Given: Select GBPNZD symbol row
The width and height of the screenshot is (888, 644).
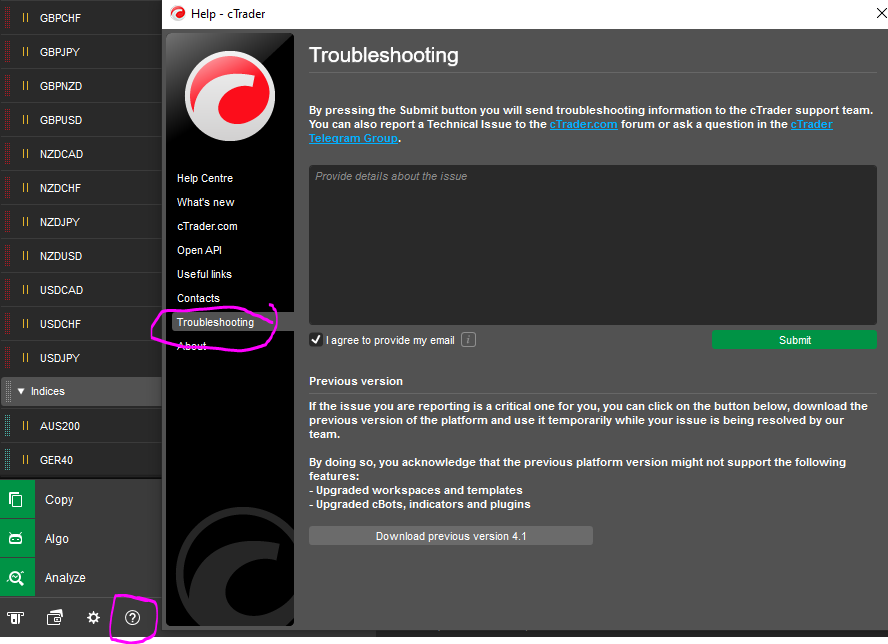Looking at the screenshot, I should coord(81,86).
